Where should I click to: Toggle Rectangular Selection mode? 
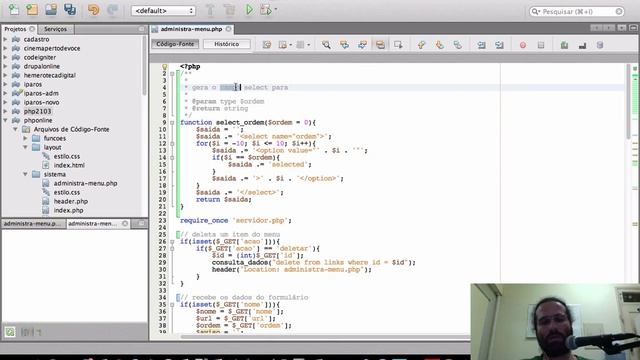point(398,45)
